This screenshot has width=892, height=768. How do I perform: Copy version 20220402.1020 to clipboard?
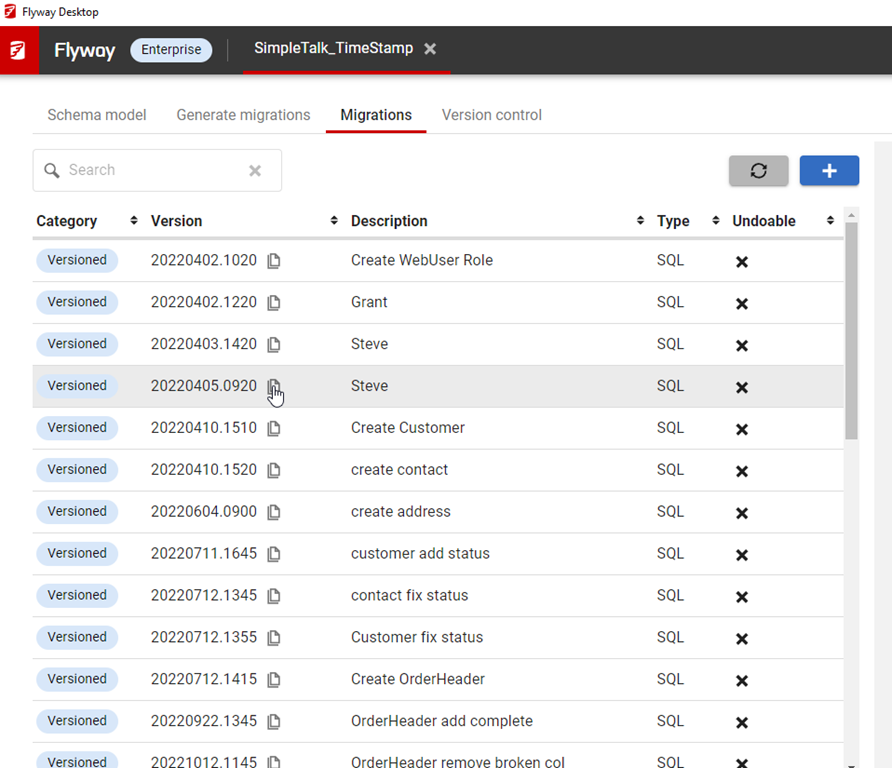(x=274, y=261)
